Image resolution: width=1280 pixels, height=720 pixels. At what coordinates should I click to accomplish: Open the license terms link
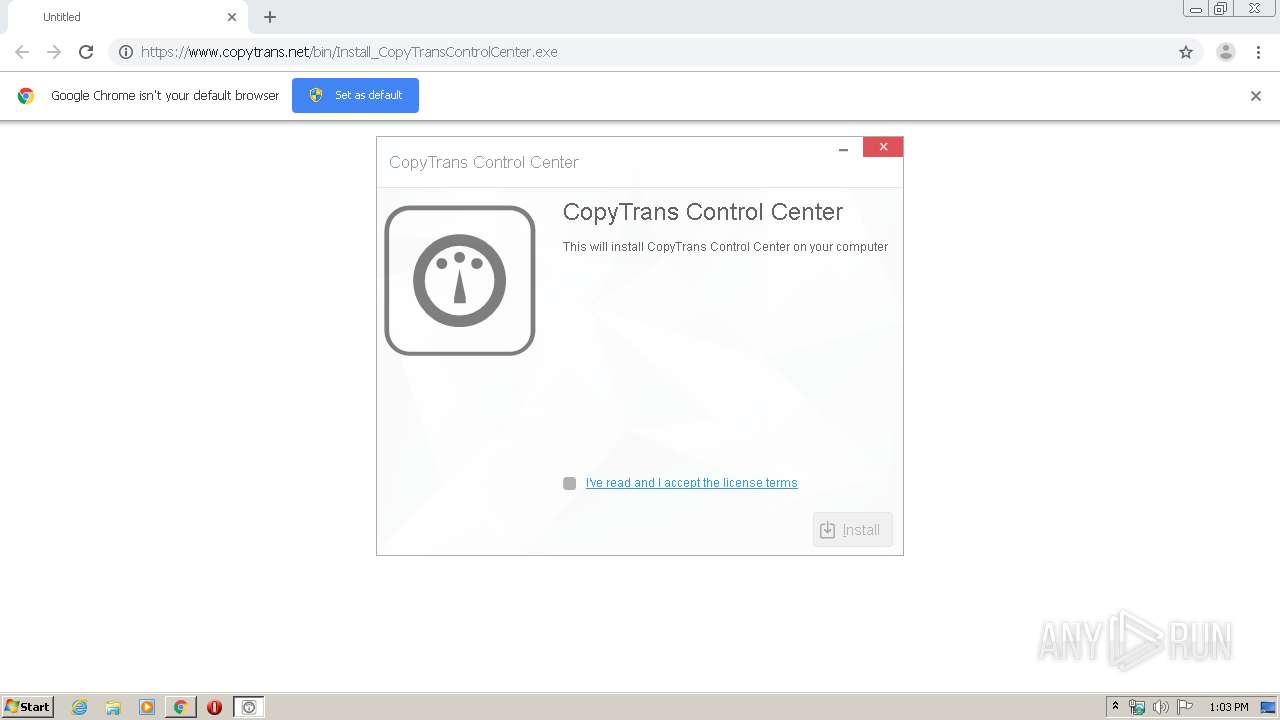691,483
